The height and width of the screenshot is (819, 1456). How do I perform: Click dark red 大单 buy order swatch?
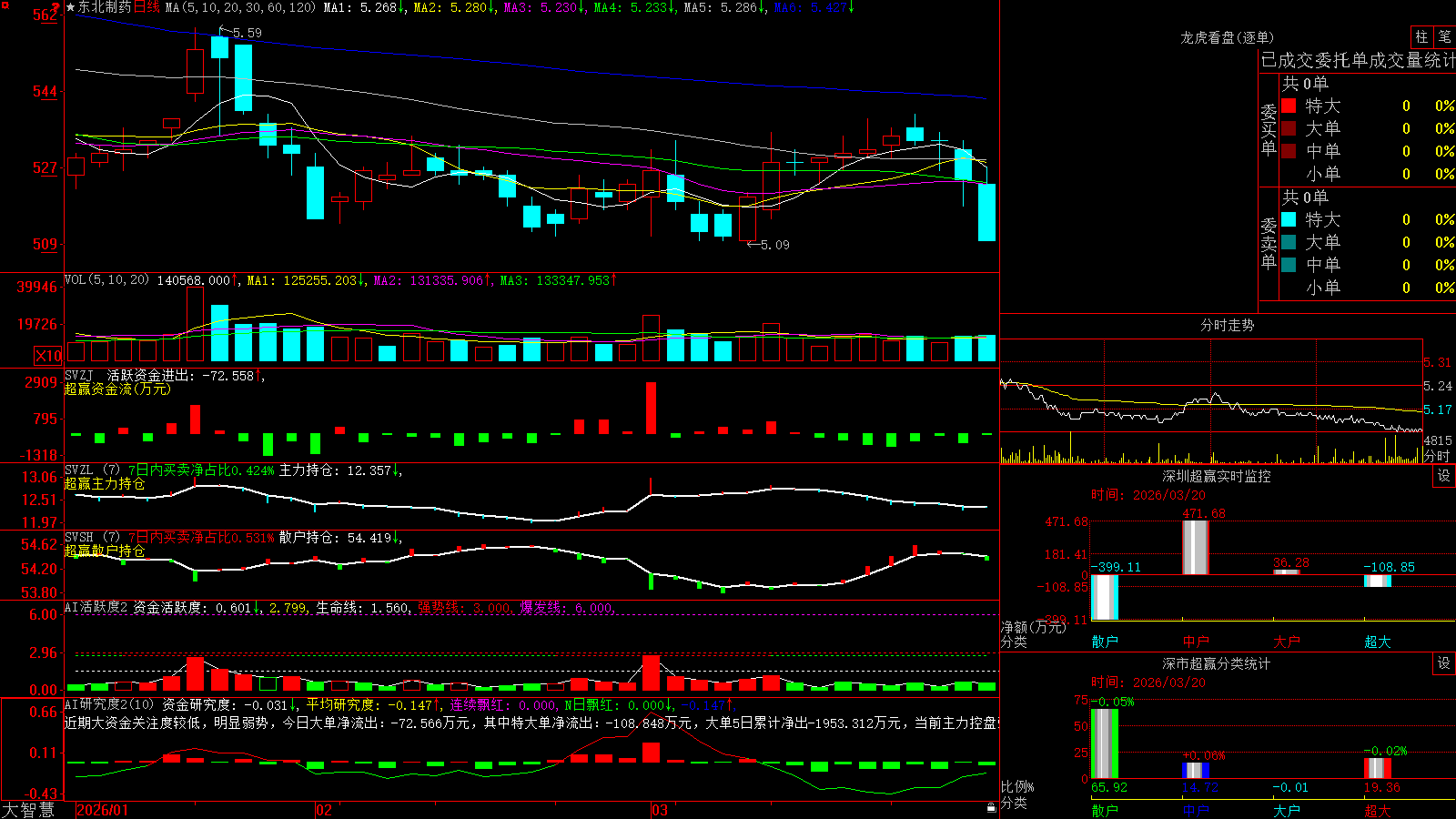click(x=1289, y=128)
